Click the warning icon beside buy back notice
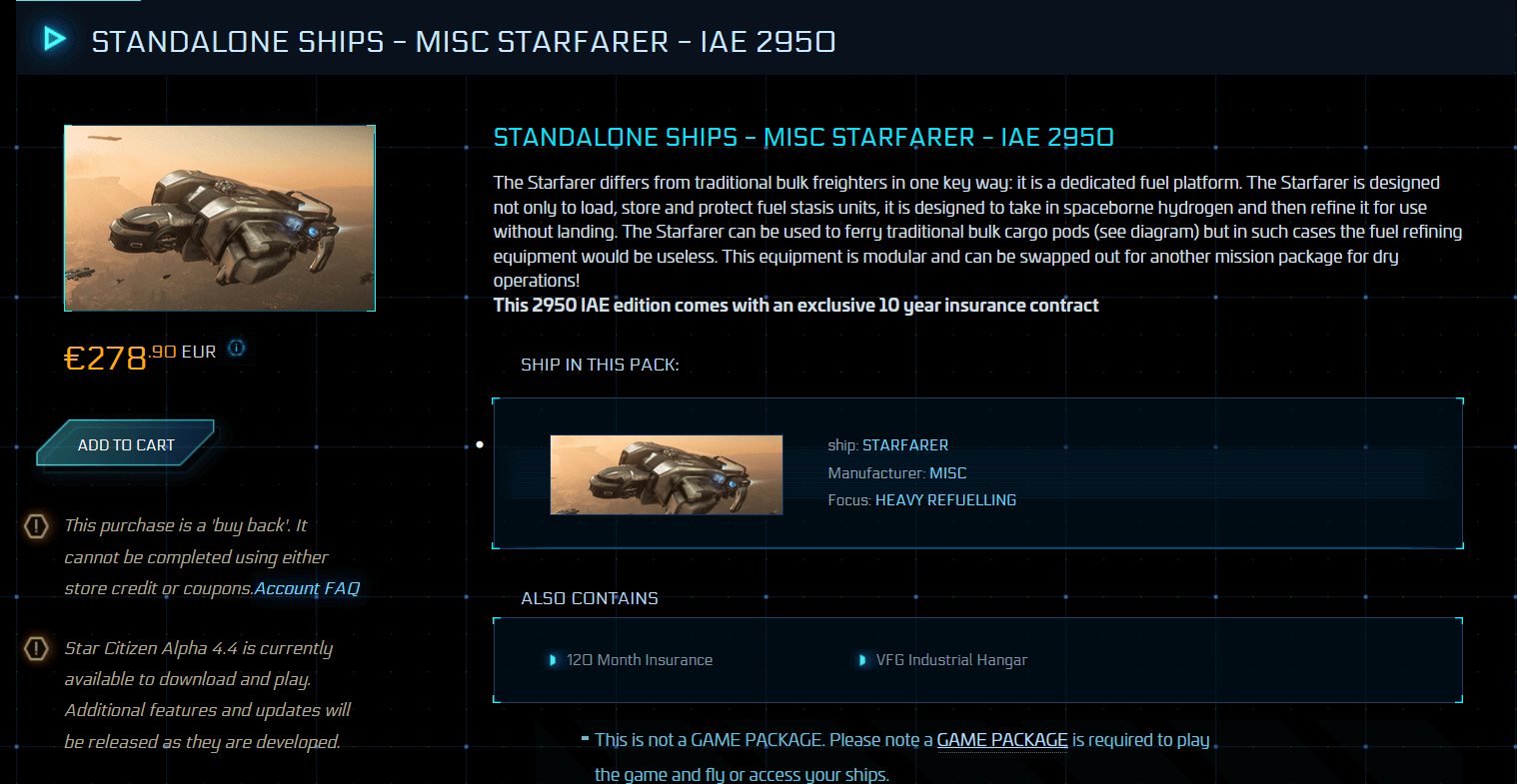1517x784 pixels. tap(36, 525)
